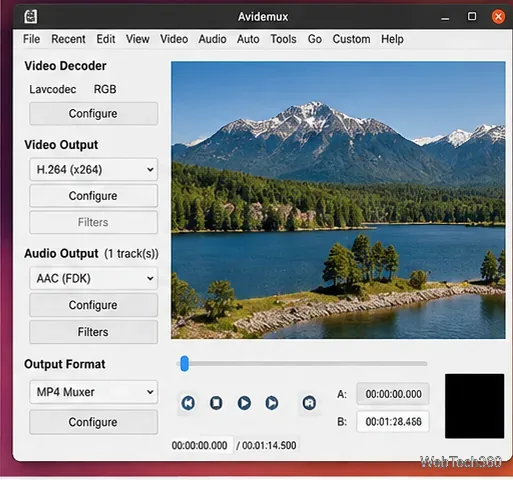Open the Custom menu

tap(351, 39)
